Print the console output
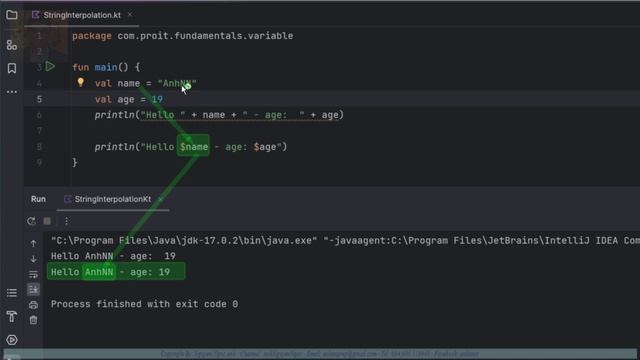 pos(33,305)
